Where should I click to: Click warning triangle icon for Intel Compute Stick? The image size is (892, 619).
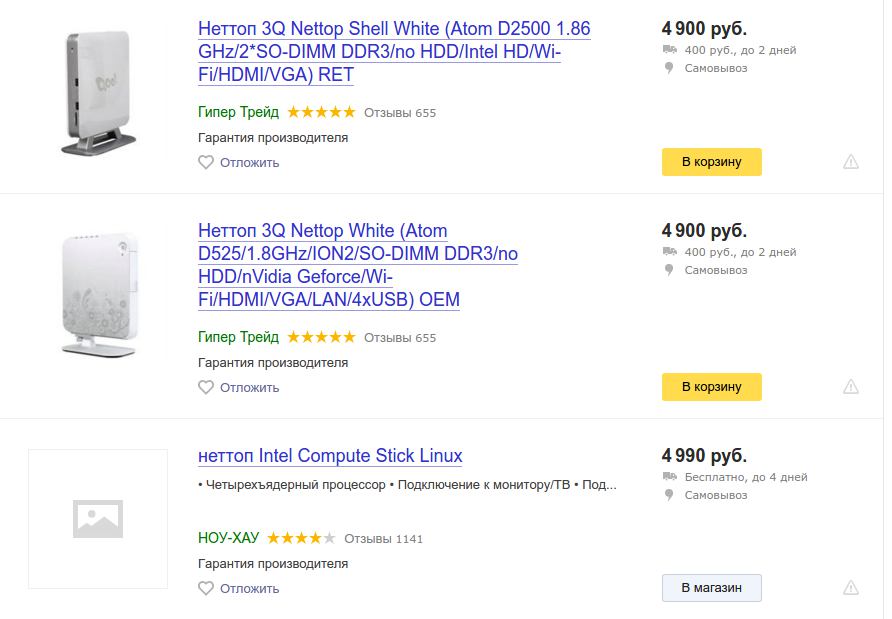pyautogui.click(x=851, y=588)
